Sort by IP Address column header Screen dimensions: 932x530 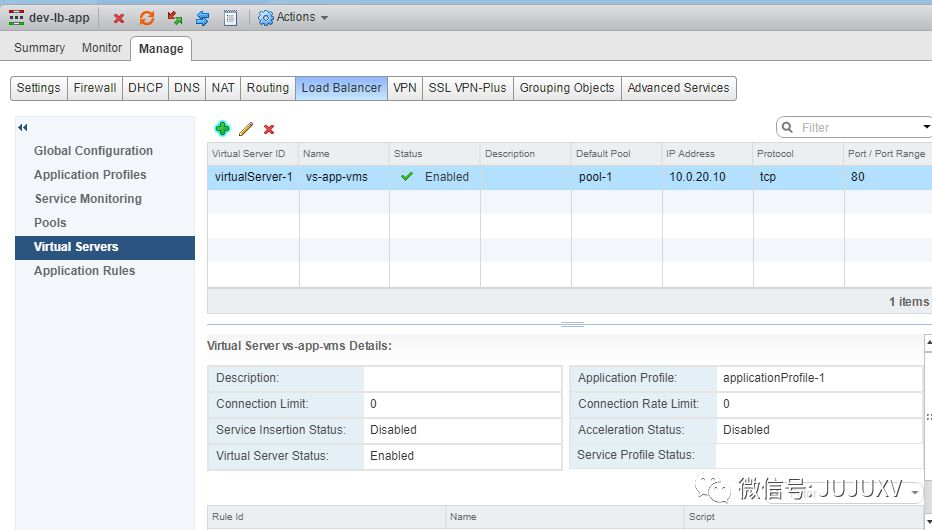pyautogui.click(x=707, y=153)
